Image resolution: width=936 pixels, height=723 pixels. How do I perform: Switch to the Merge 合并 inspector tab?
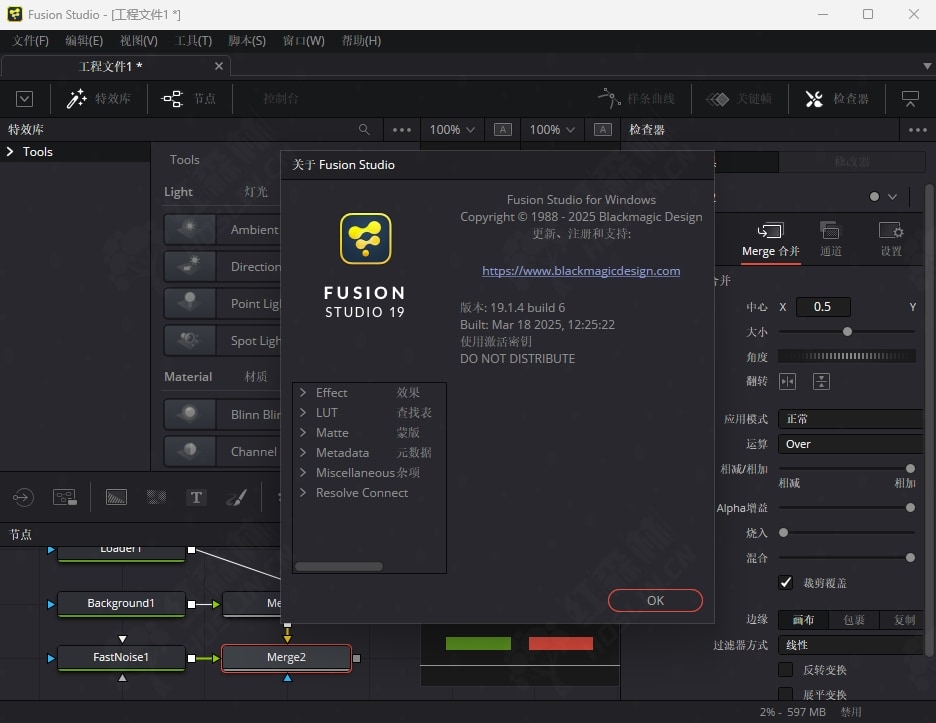point(771,239)
